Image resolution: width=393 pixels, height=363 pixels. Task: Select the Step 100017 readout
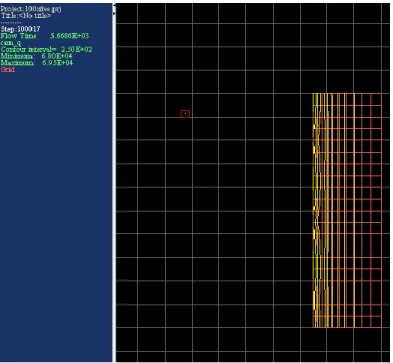21,29
